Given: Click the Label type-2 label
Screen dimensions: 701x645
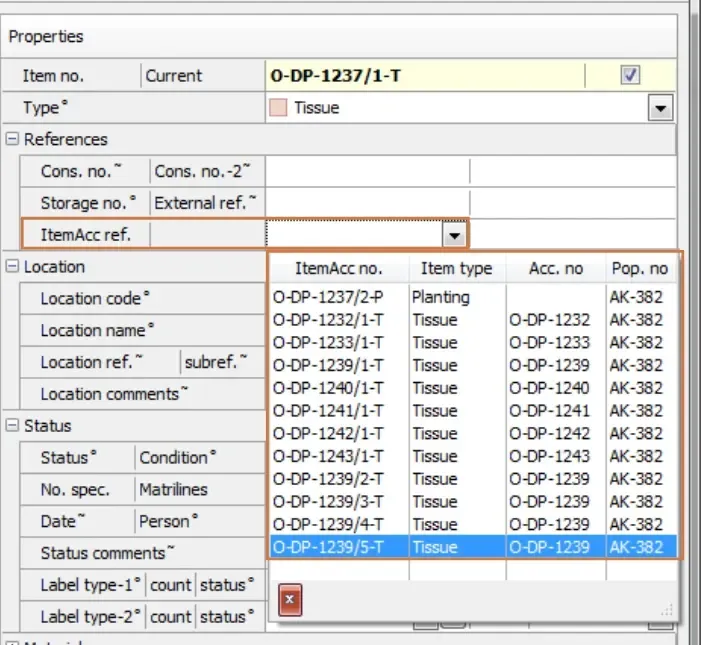Looking at the screenshot, I should [x=90, y=616].
